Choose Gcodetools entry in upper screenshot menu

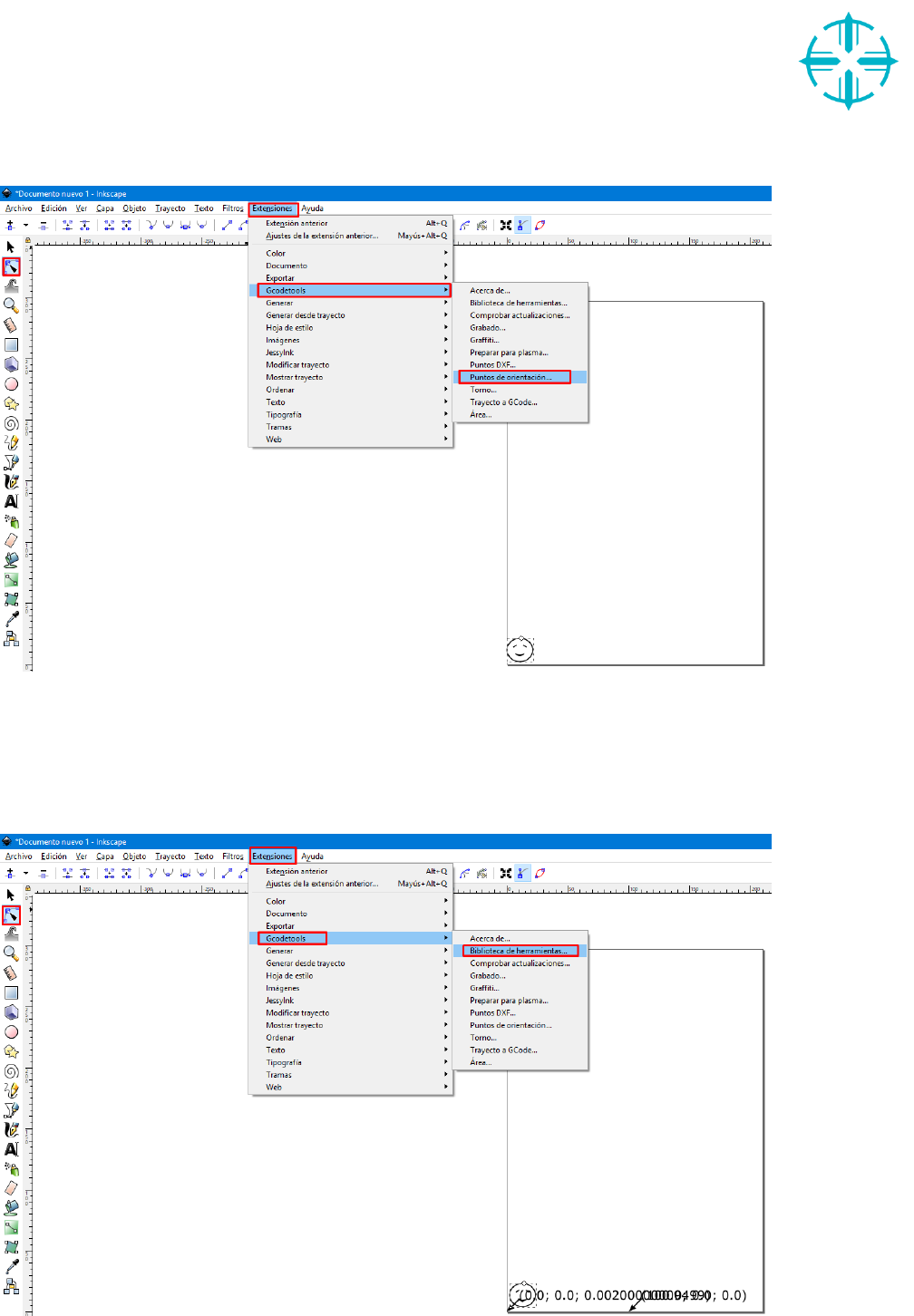(350, 290)
